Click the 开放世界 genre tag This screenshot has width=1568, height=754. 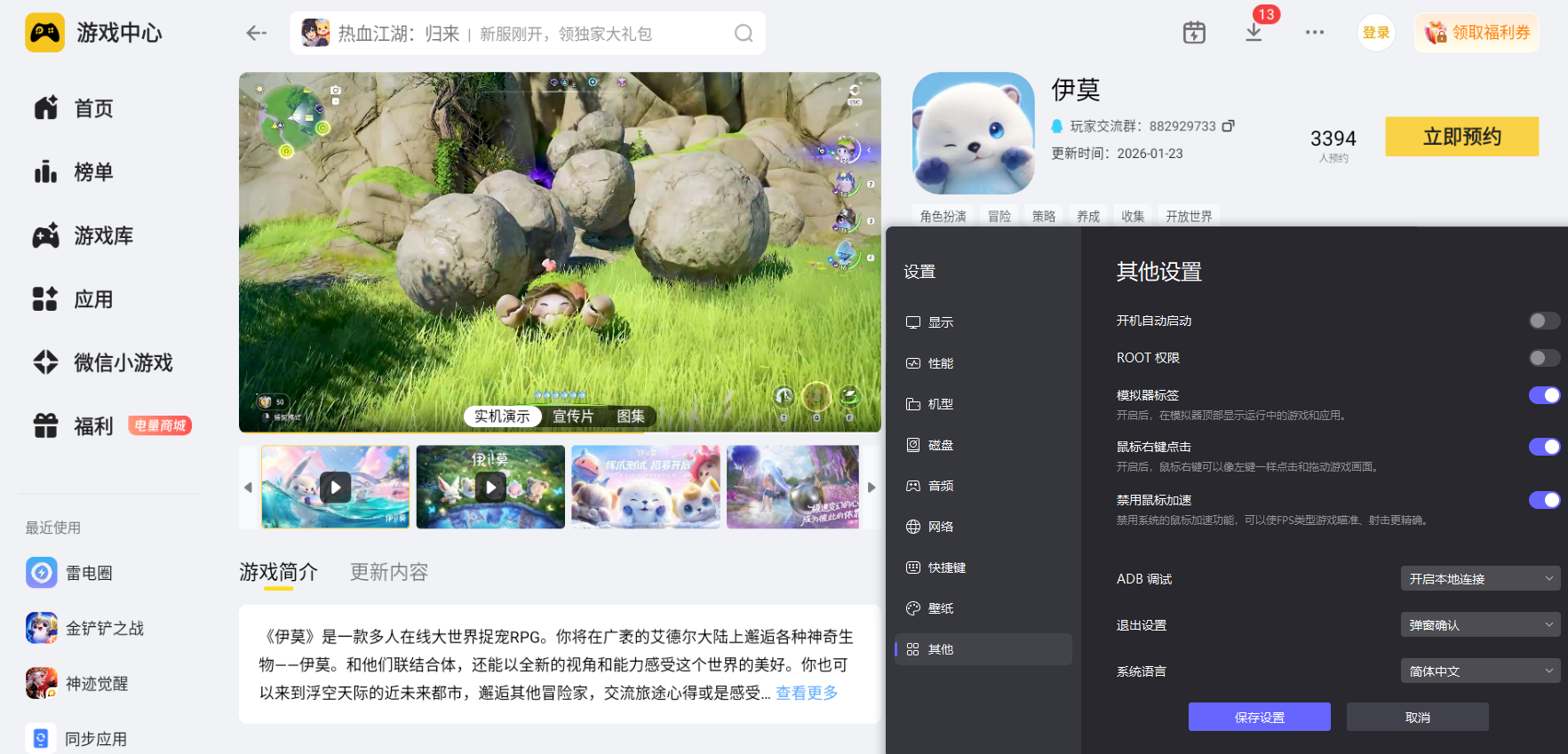tap(1189, 216)
